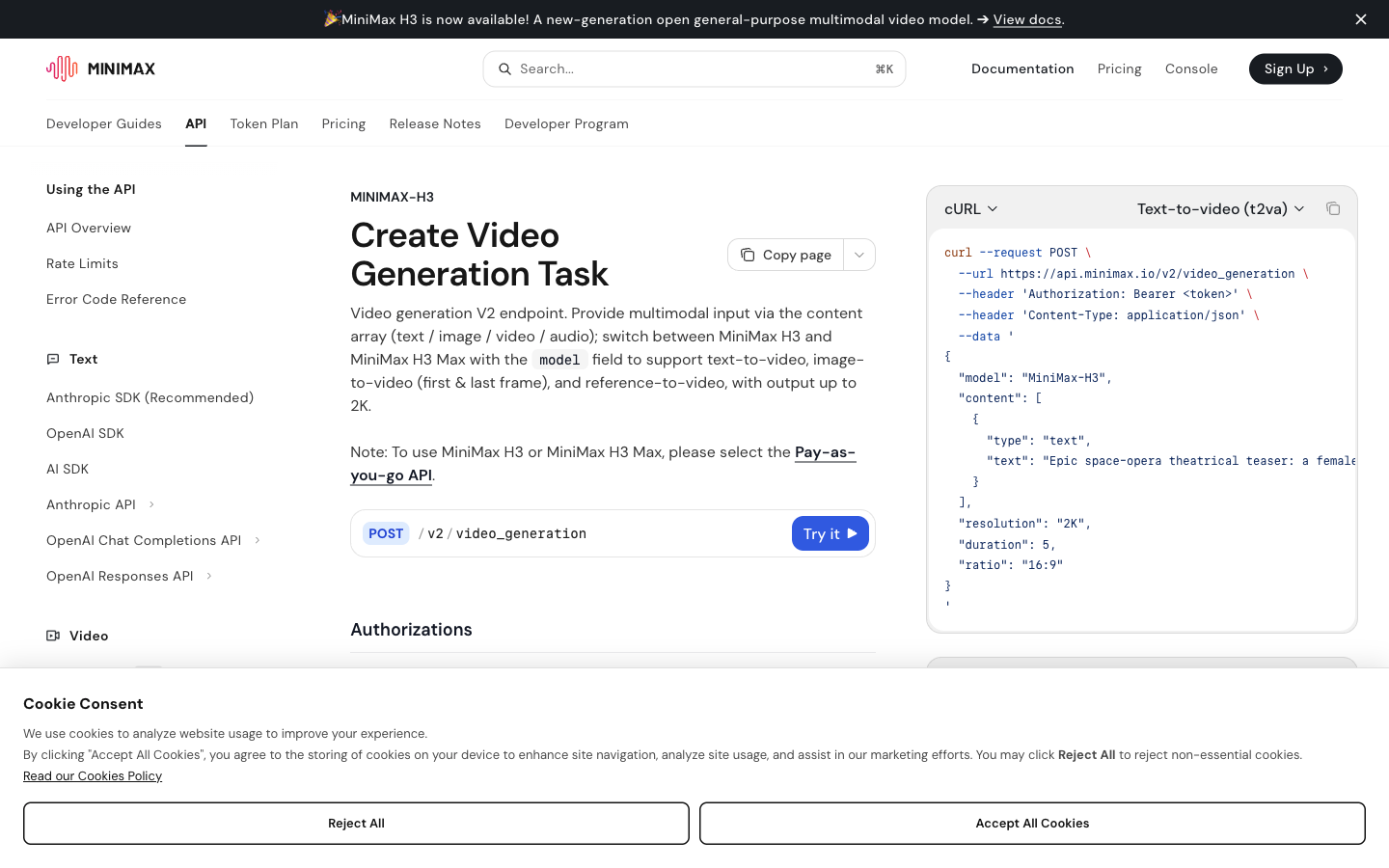Click the search magnifier icon
Viewport: 1389px width, 868px height.
coord(504,68)
